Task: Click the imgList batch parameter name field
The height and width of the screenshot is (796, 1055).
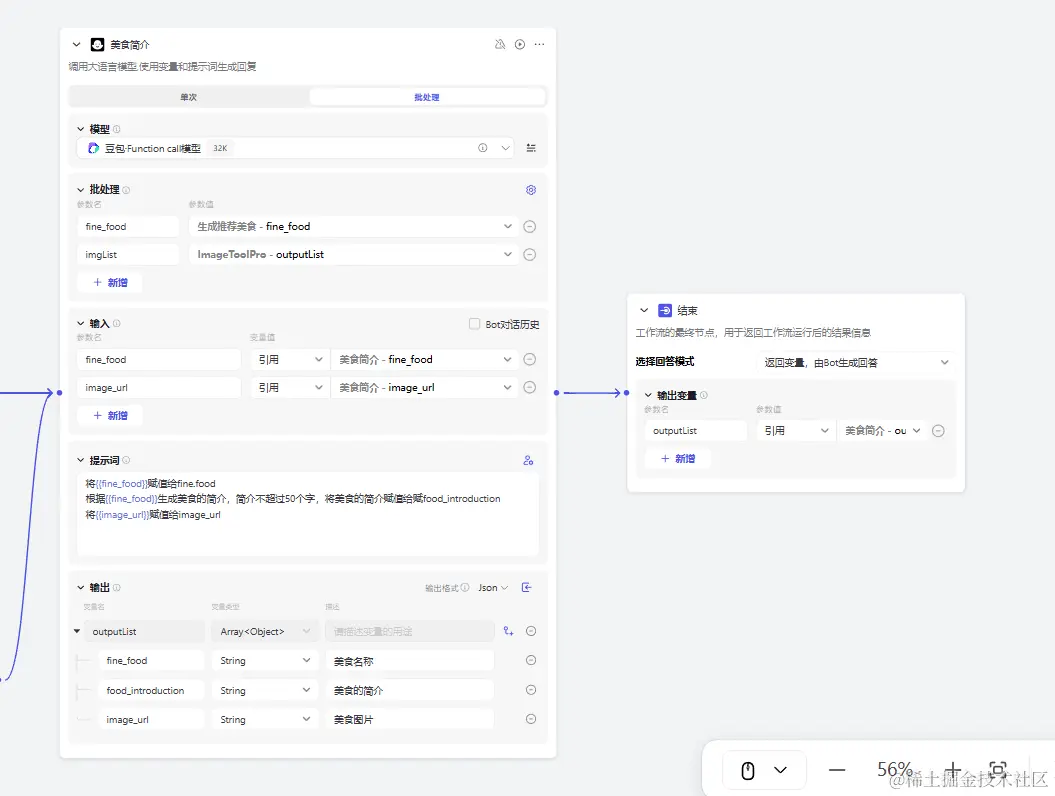Action: 128,254
